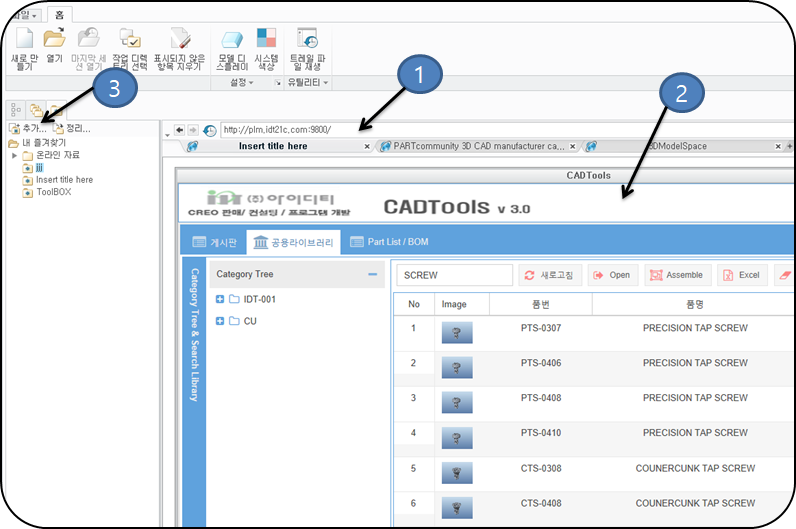Click the SCREW search input field
Image resolution: width=796 pixels, height=529 pixels.
pos(454,275)
